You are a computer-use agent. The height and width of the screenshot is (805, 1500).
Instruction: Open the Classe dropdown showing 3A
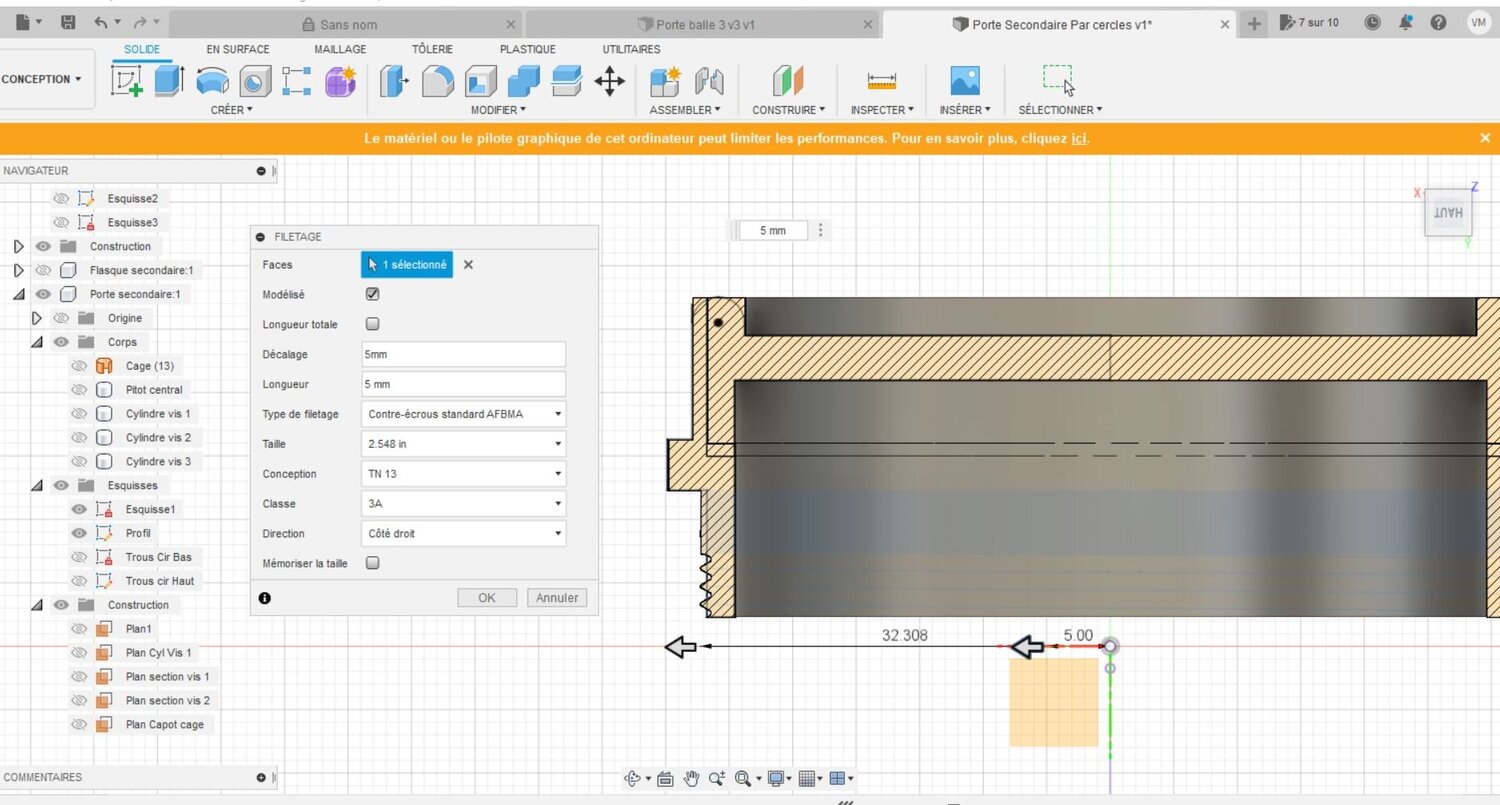pos(463,504)
